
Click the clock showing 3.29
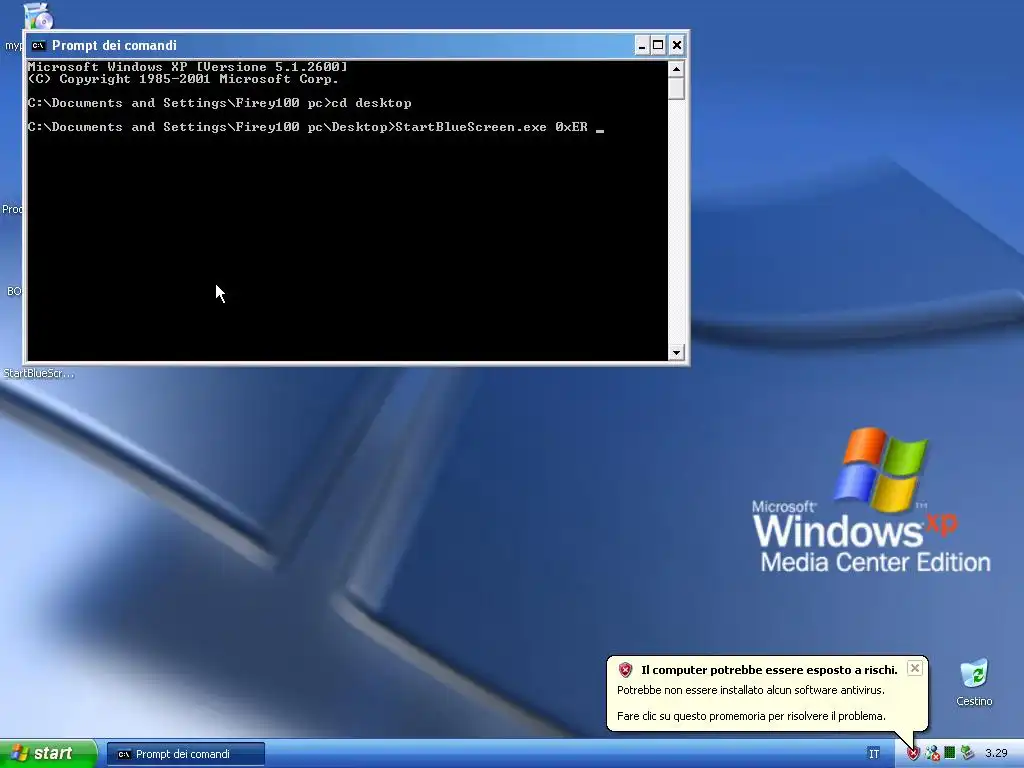996,754
